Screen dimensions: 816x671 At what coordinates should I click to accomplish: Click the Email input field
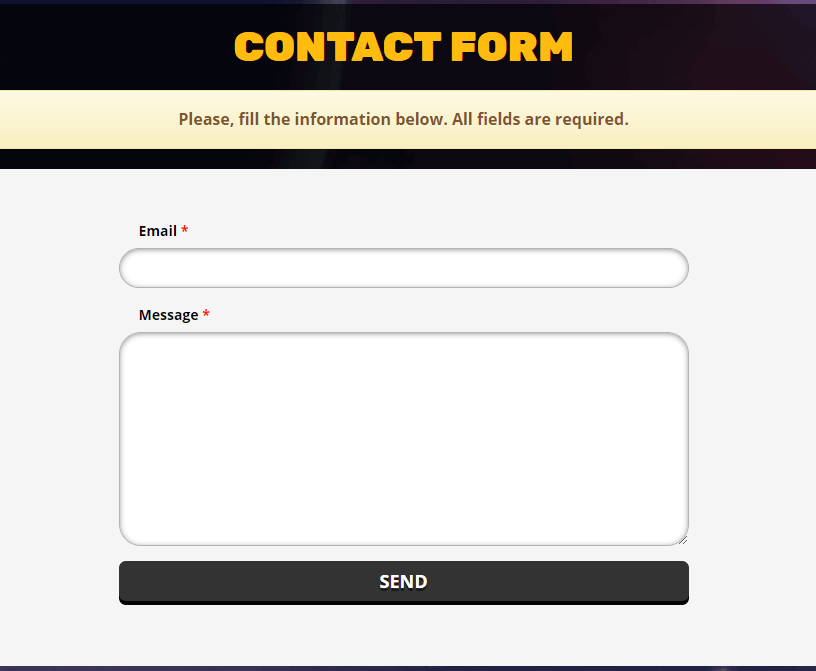(403, 268)
